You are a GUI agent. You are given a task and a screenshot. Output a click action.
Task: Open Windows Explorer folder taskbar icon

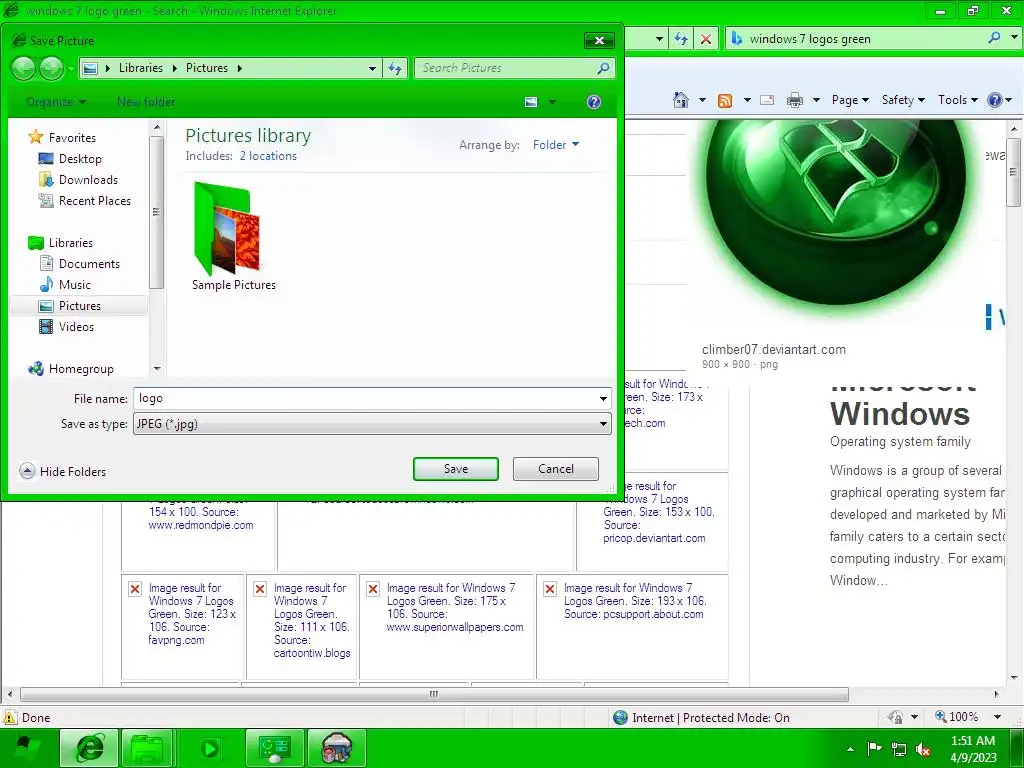pos(147,748)
